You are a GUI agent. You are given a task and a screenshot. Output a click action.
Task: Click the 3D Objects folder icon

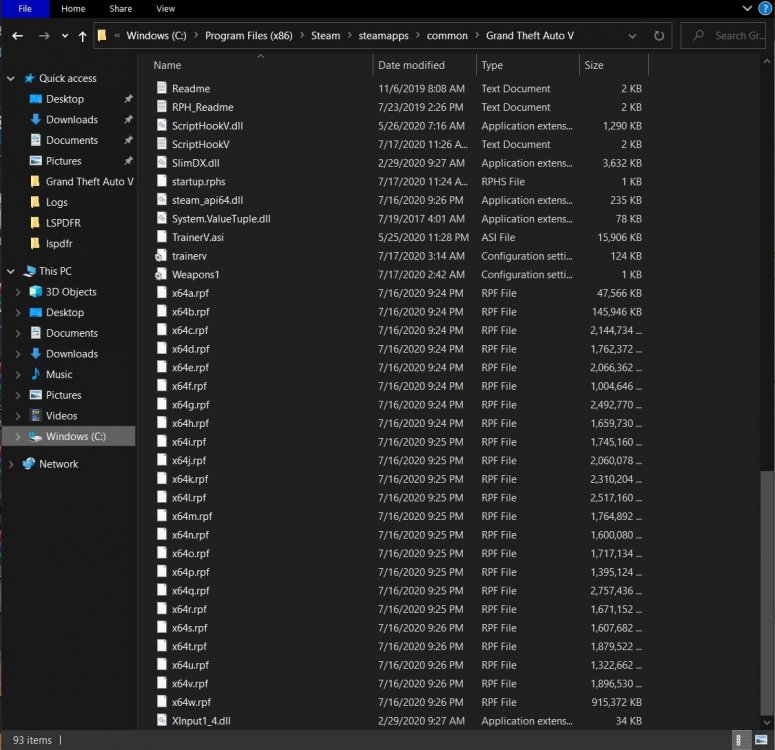pyautogui.click(x=36, y=292)
